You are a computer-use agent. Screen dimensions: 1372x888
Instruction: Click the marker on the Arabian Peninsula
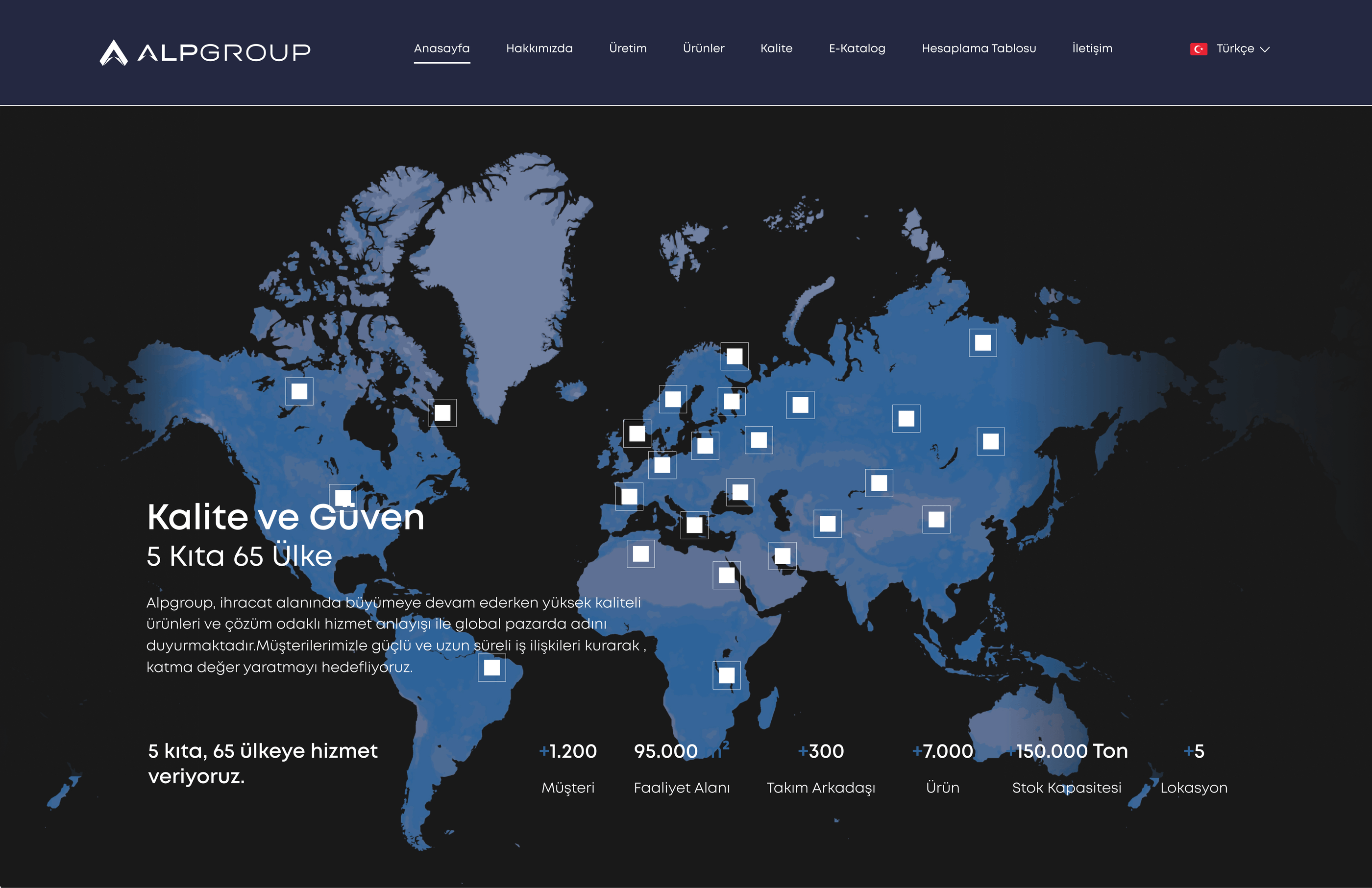(x=782, y=555)
